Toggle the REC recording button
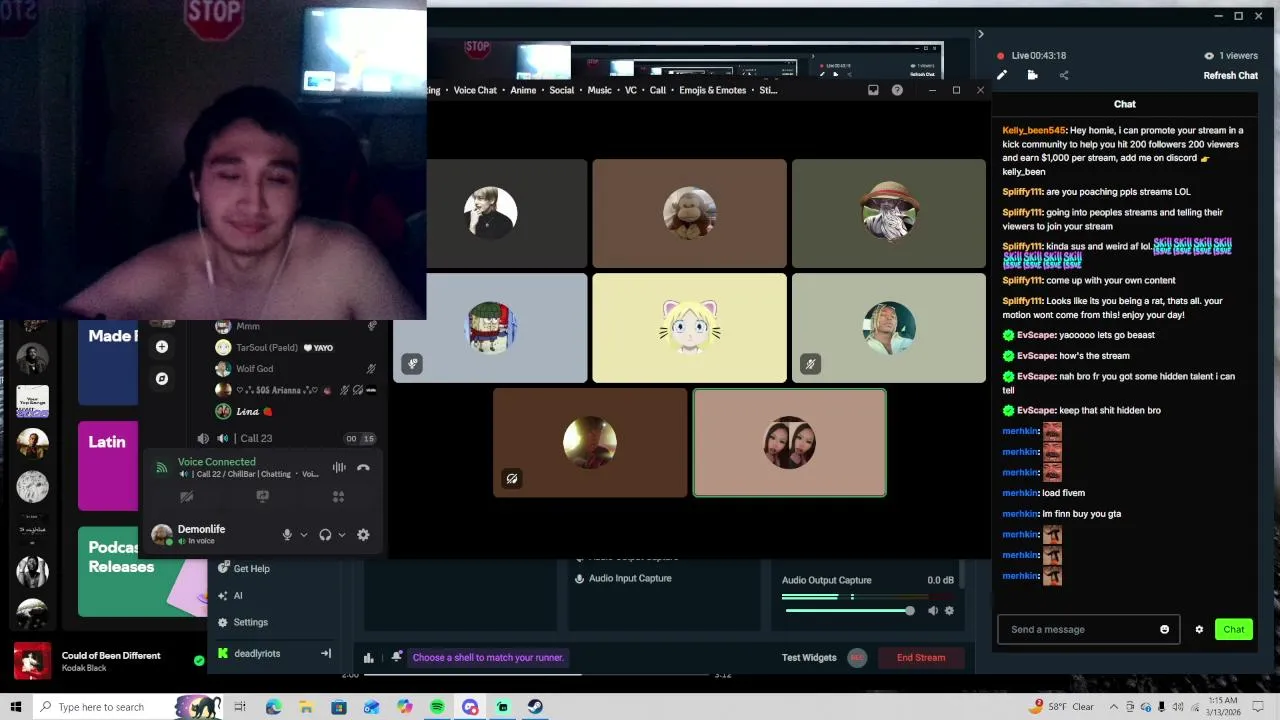The width and height of the screenshot is (1280, 720). 857,657
